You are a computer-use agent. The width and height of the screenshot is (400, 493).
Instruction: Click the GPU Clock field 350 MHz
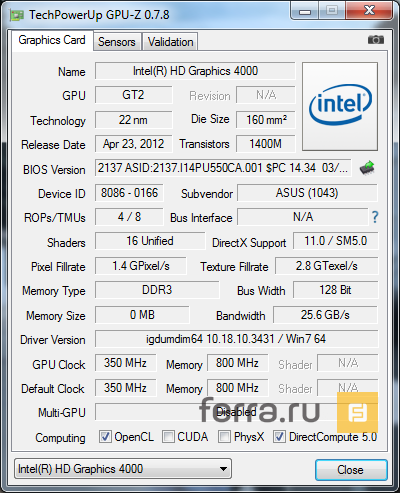pos(126,363)
